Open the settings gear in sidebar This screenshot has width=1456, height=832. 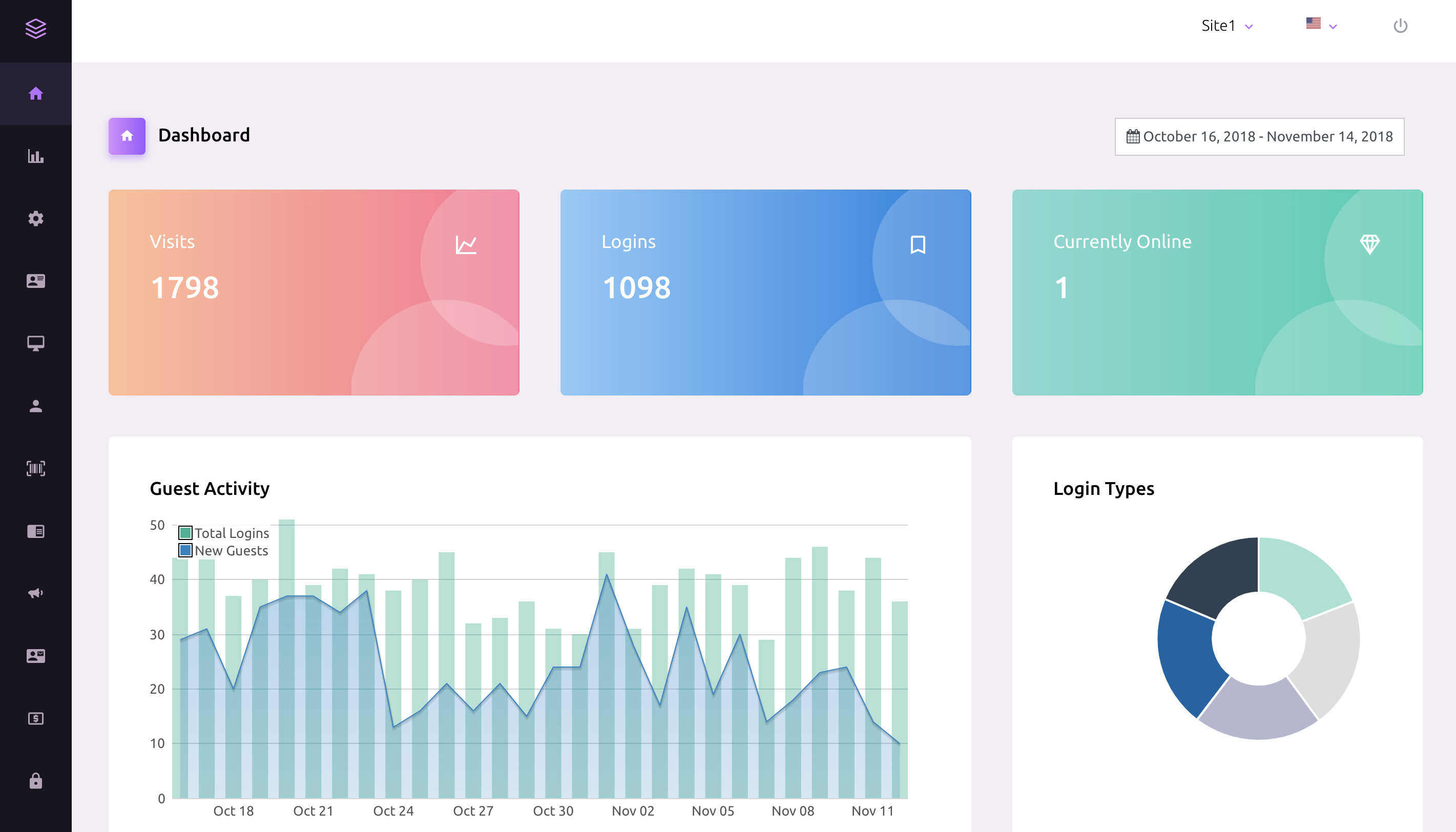pos(35,218)
